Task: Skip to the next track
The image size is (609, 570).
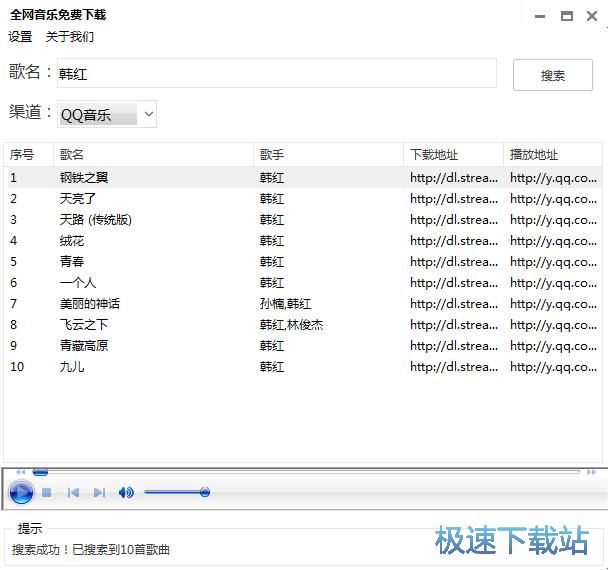Action: click(99, 492)
